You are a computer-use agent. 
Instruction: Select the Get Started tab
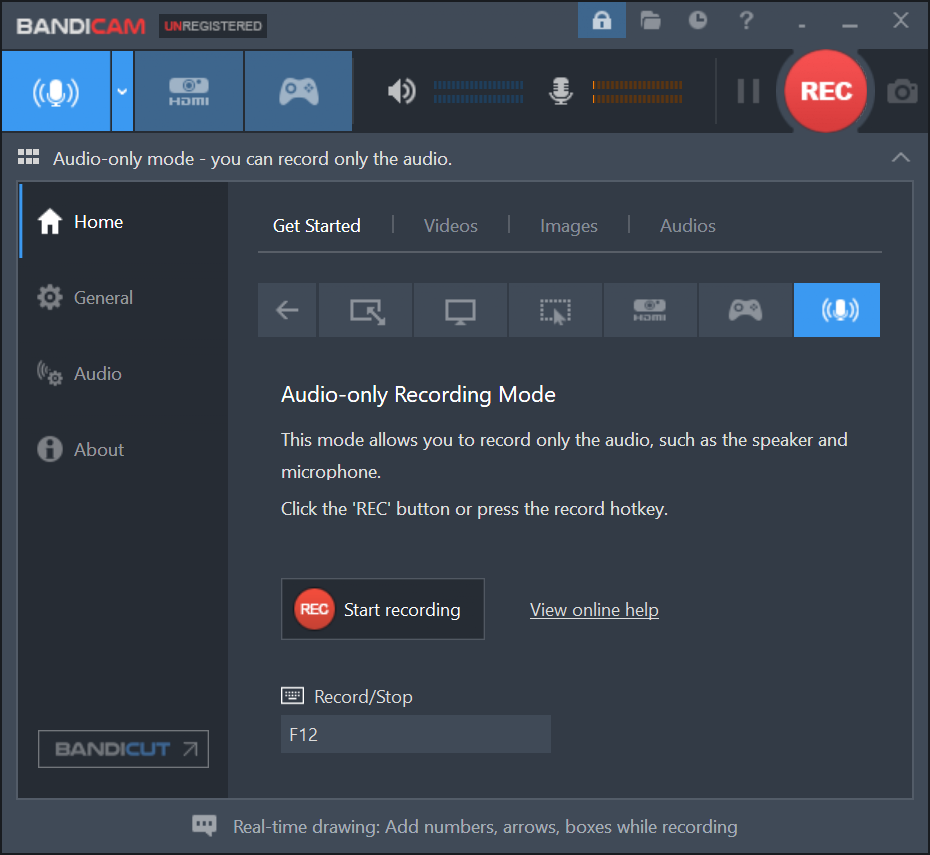coord(317,226)
